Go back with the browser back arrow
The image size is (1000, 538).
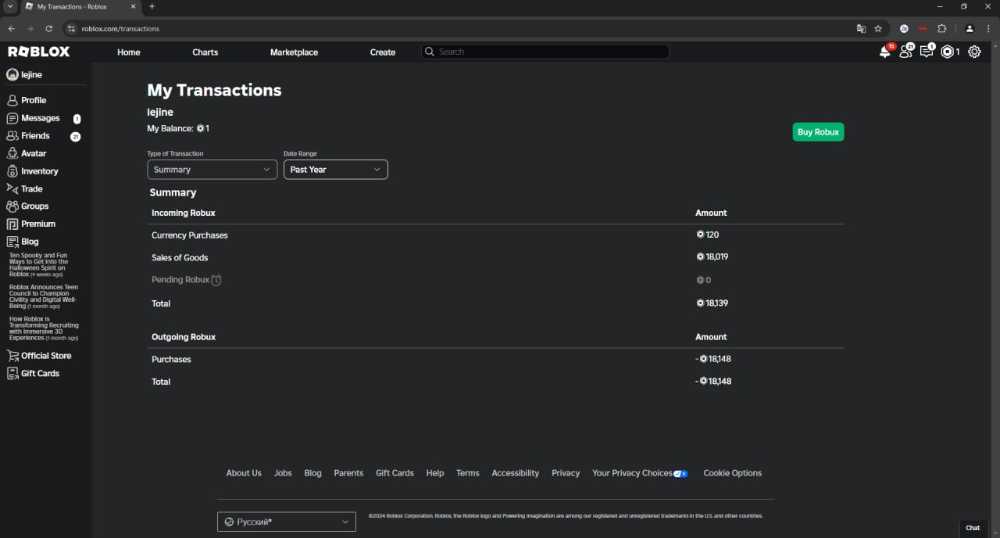[x=11, y=29]
